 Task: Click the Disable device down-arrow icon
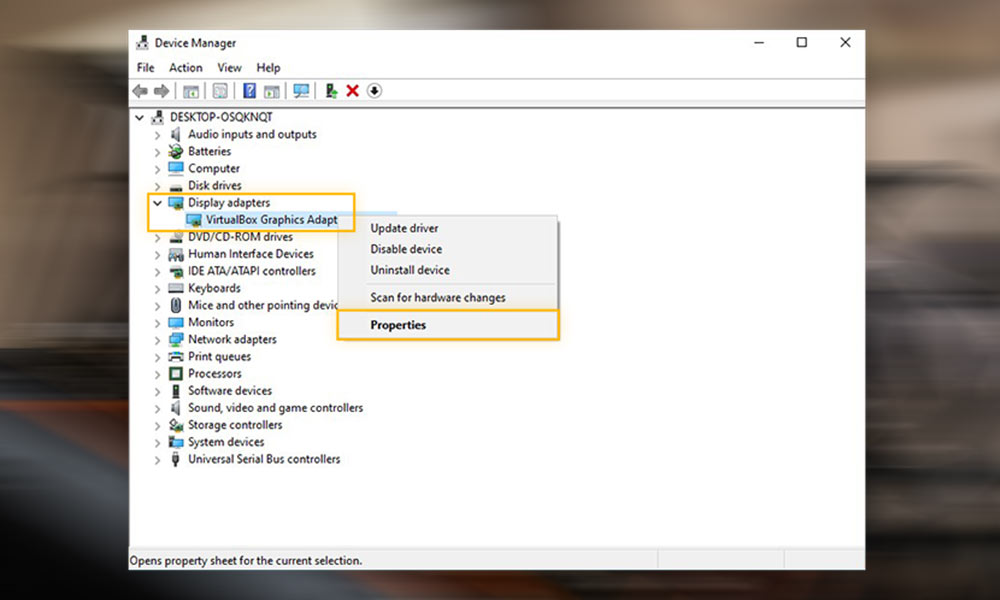coord(374,91)
